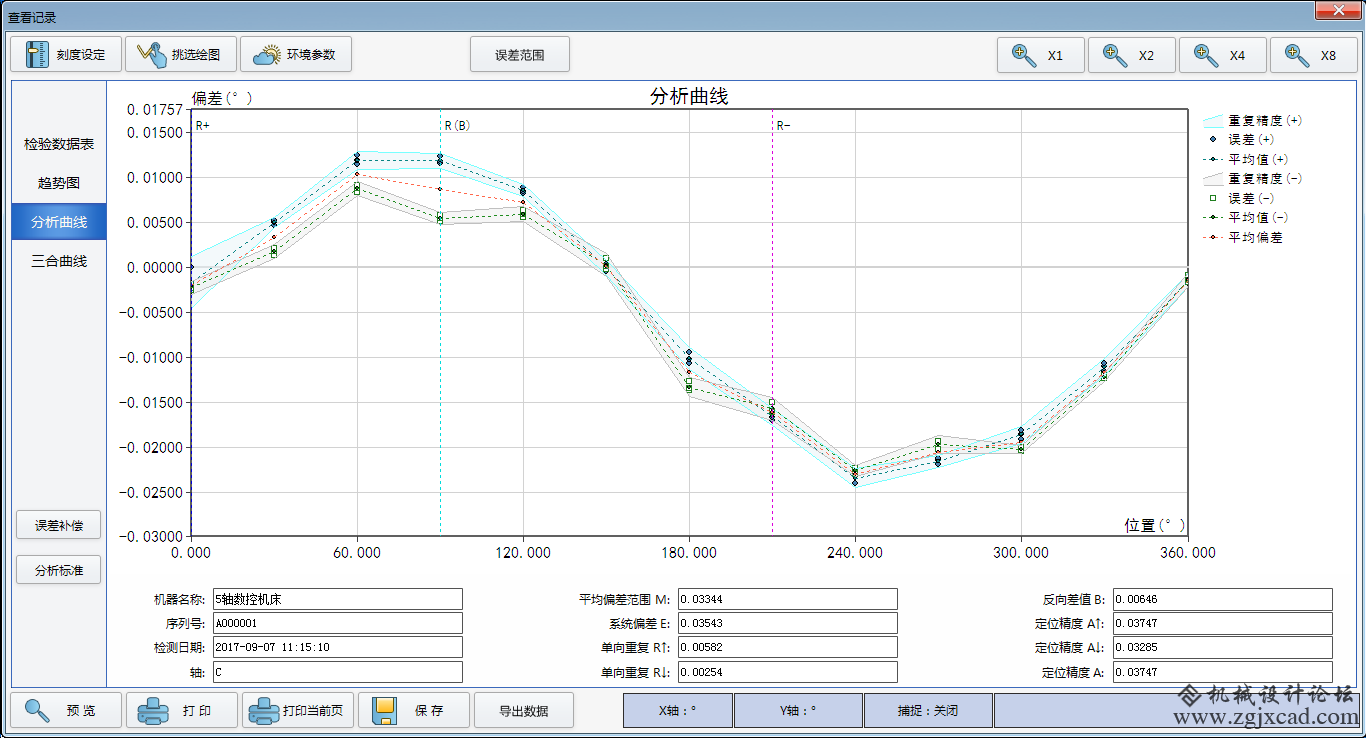Screen dimensions: 1366x738
Task: Click legend entry 重复精度 (-)
Action: (1252, 178)
